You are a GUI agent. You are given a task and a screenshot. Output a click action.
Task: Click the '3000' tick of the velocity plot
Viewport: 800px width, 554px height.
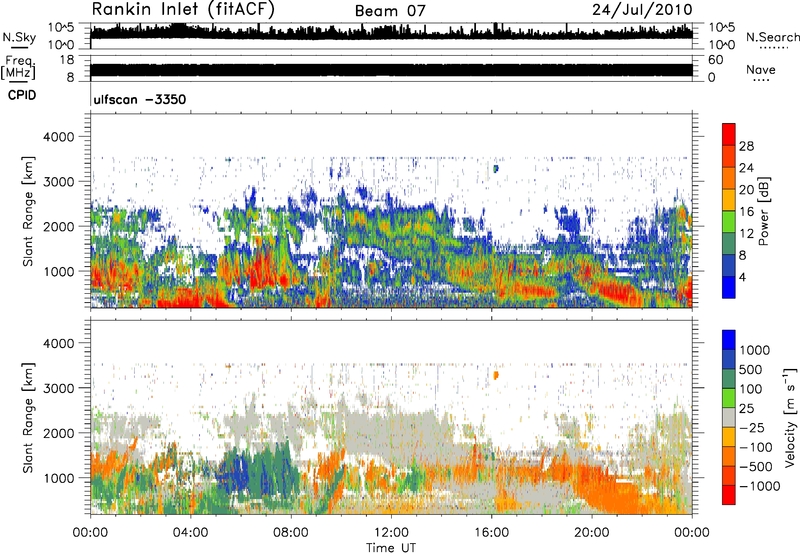[x=59, y=388]
